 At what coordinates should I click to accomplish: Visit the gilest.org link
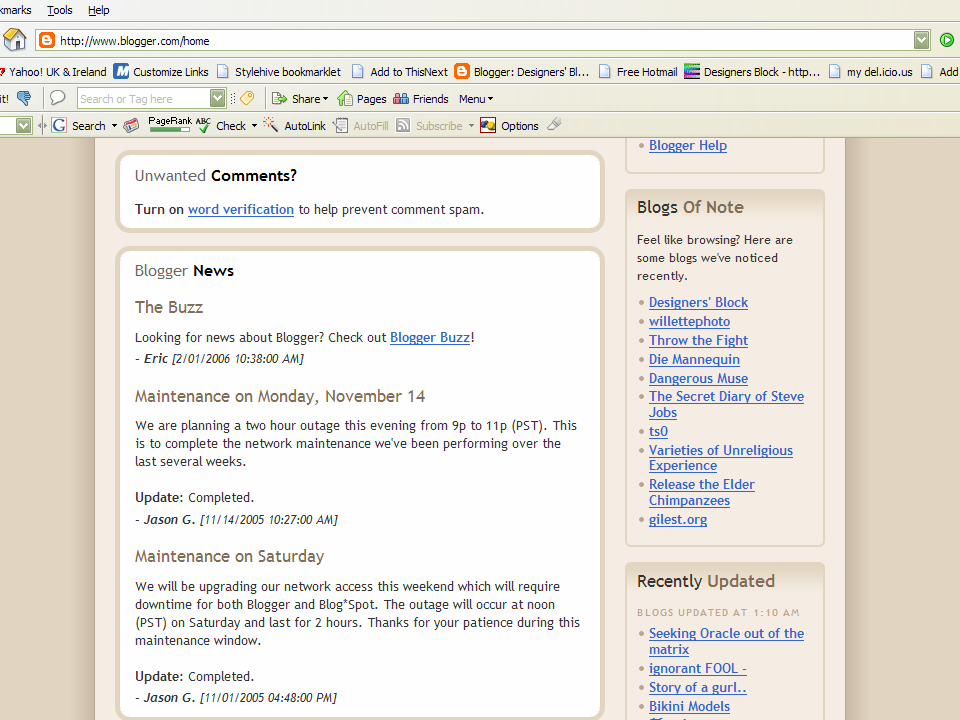[x=678, y=520]
